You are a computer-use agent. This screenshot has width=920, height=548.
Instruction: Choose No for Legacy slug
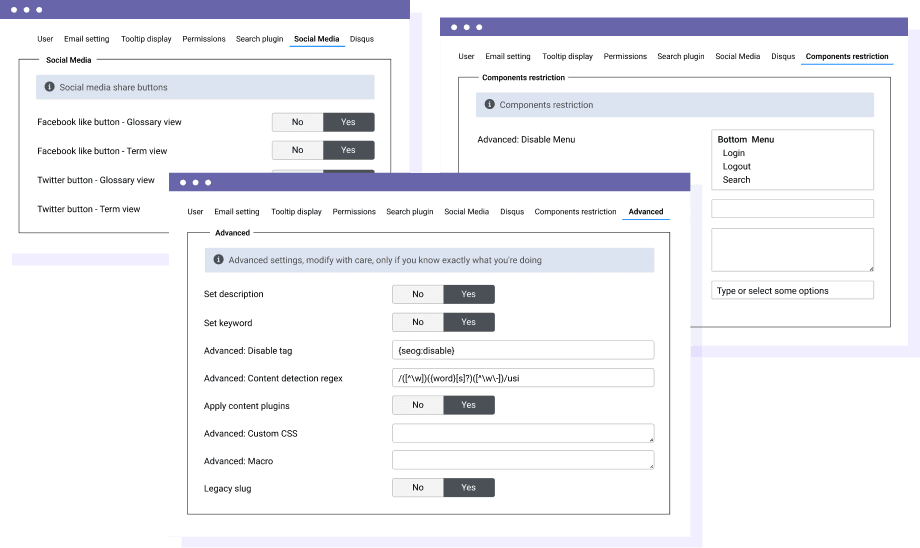417,487
